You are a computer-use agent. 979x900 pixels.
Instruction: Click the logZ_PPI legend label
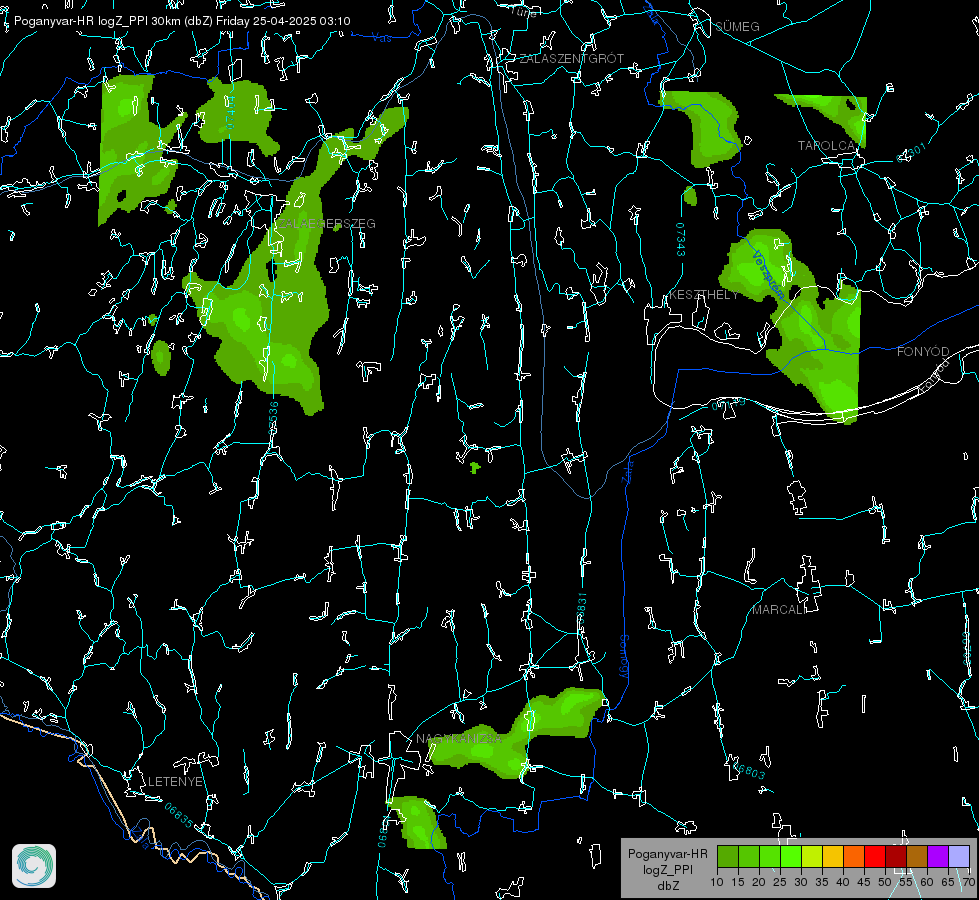point(667,869)
